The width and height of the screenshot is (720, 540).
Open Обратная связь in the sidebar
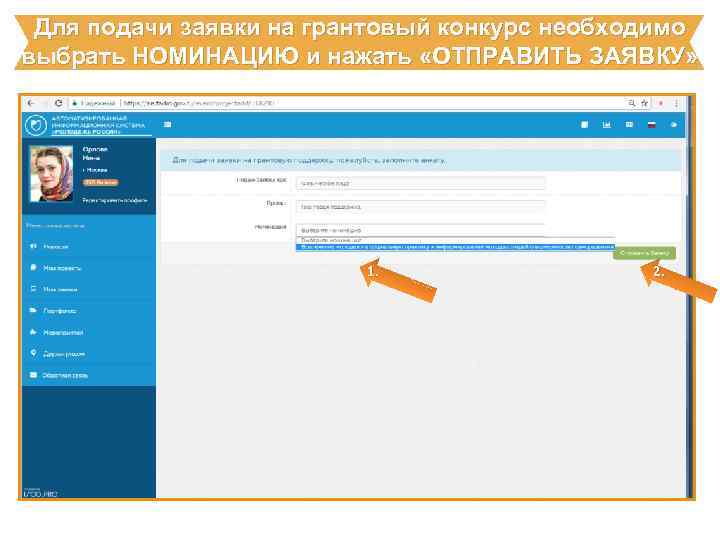point(65,376)
